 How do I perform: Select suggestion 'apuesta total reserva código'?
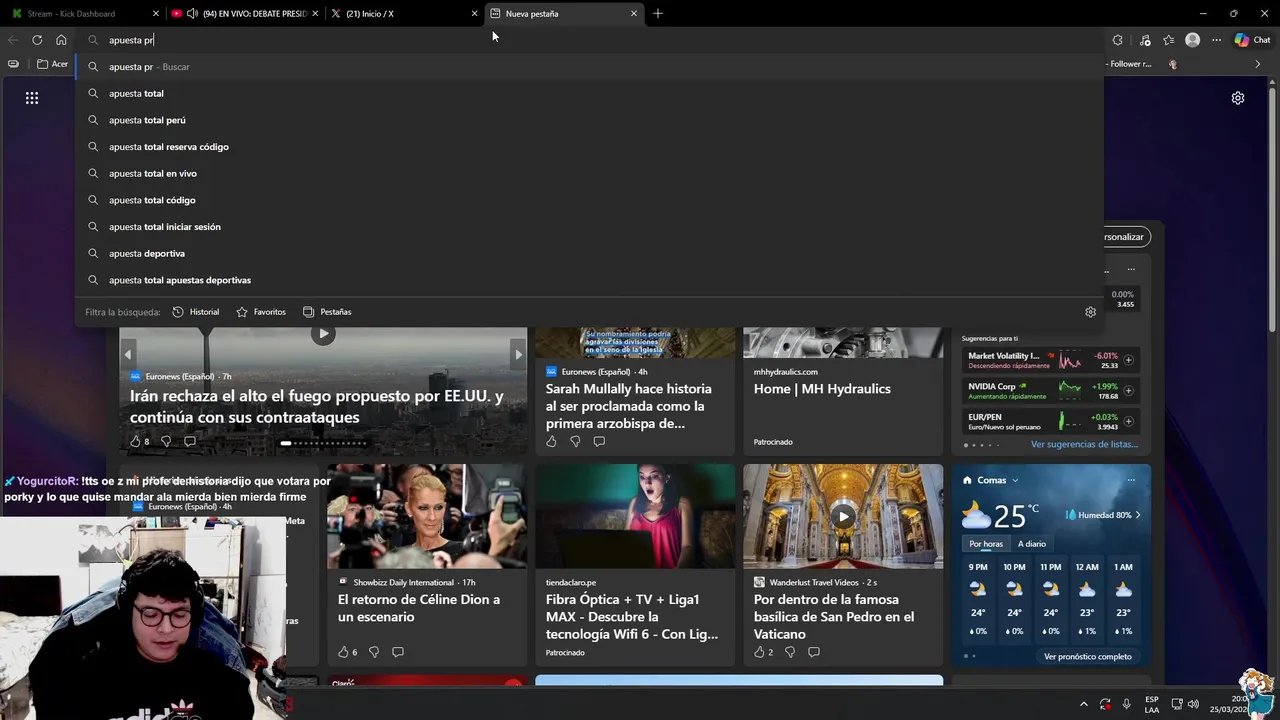pos(590,147)
